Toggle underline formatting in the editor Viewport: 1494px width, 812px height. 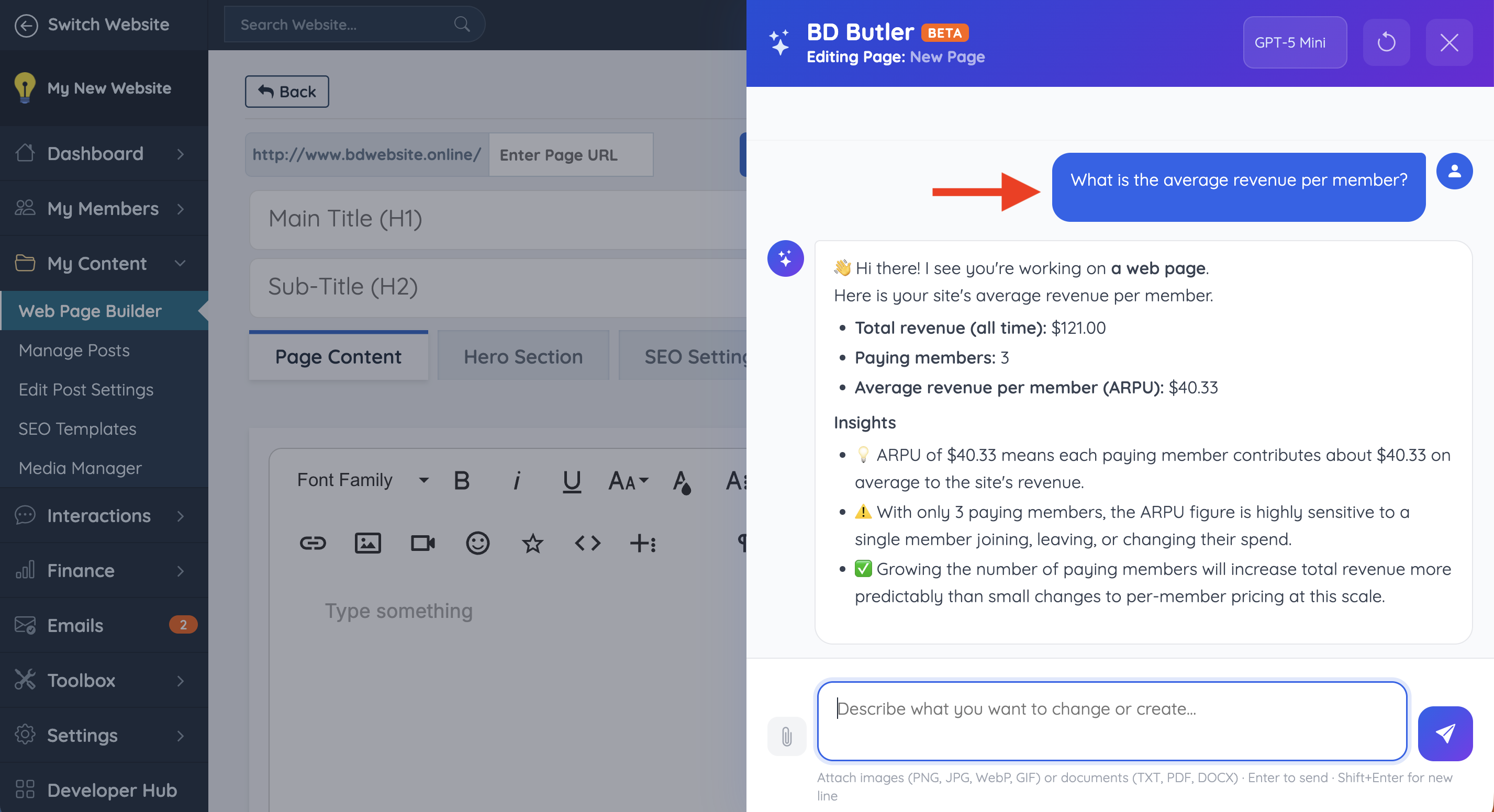(572, 480)
